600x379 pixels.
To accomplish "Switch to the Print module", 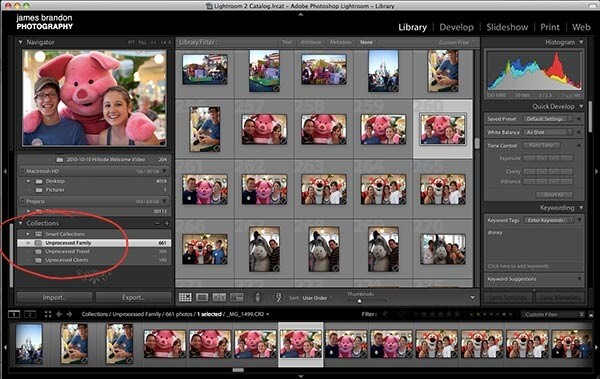I will click(x=549, y=27).
